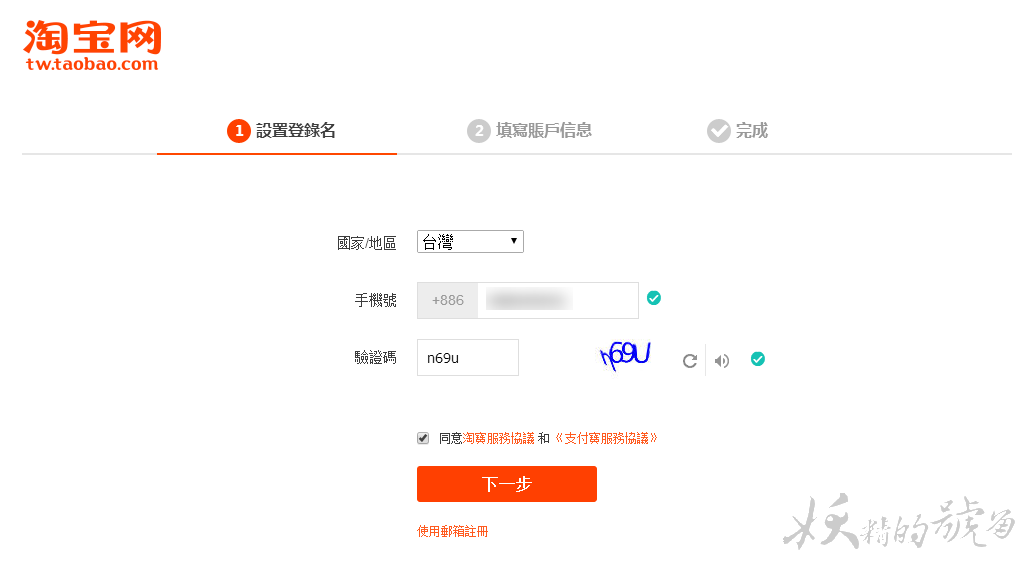Click the step 1 orange number circle
Screen dimensions: 1035x563
pyautogui.click(x=238, y=131)
